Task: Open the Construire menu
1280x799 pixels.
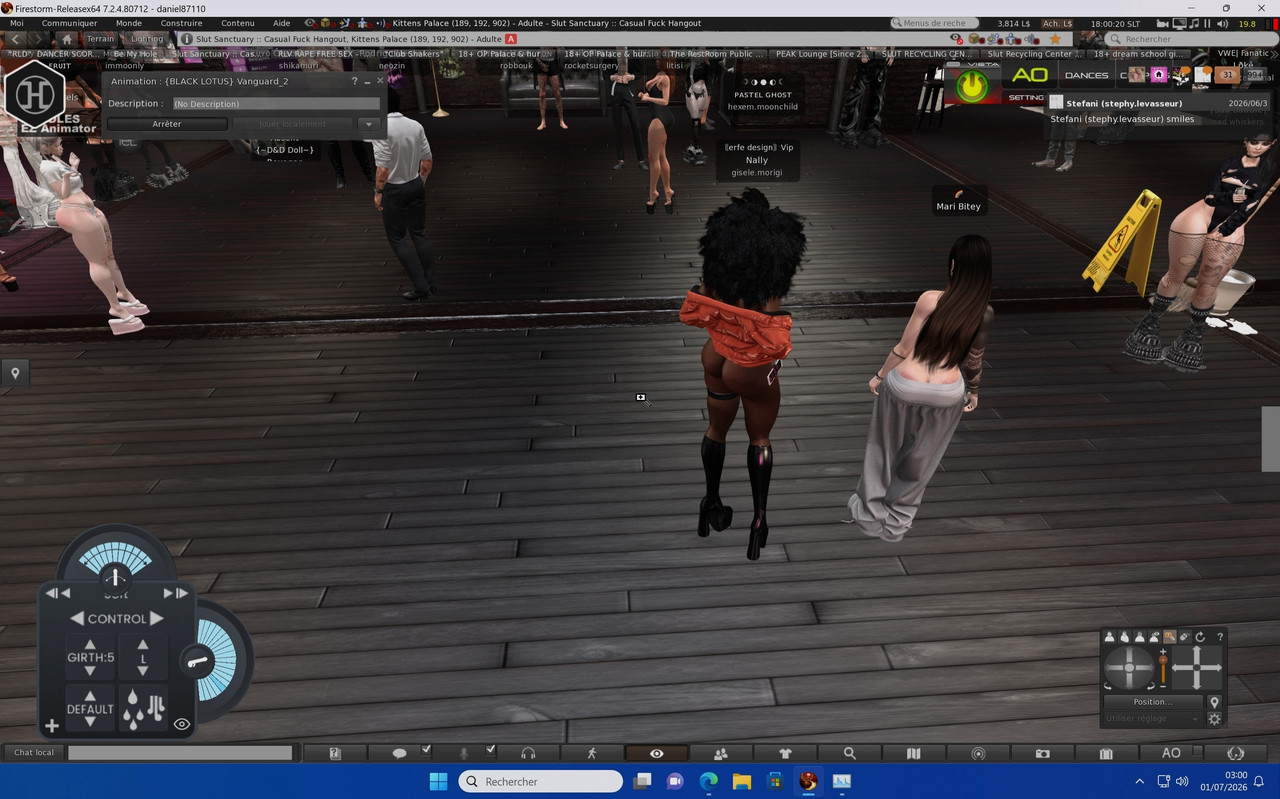Action: [181, 23]
